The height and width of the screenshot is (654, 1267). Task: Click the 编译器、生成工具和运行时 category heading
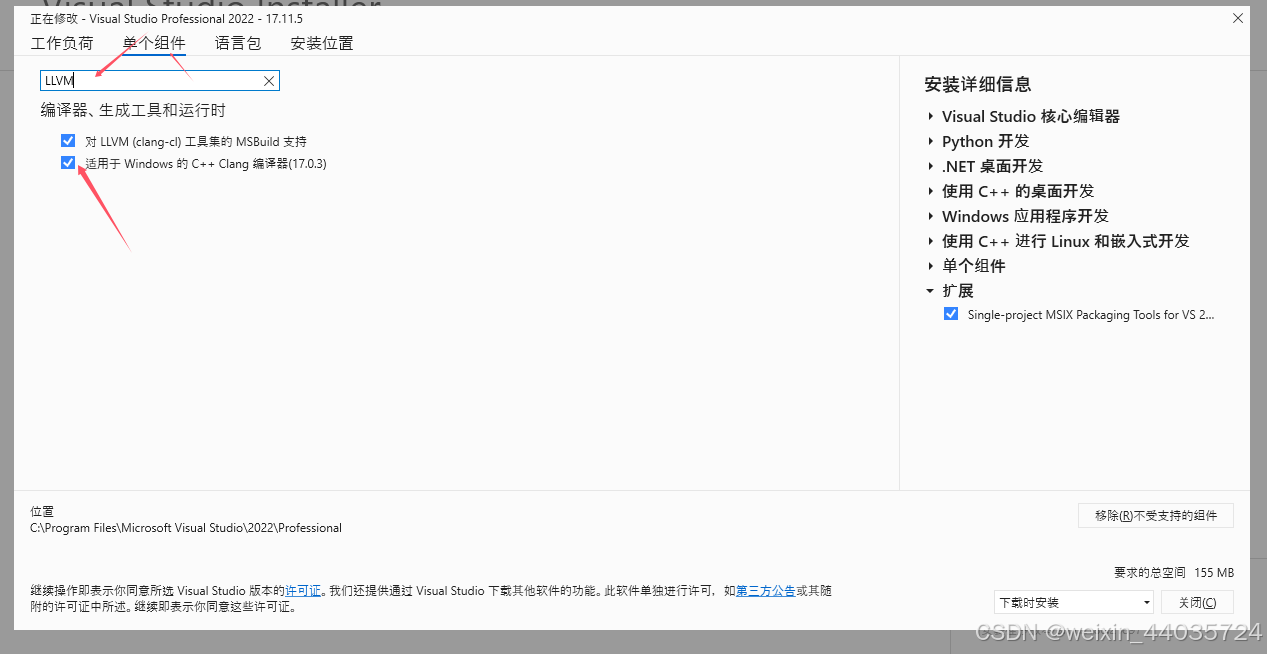(x=133, y=110)
